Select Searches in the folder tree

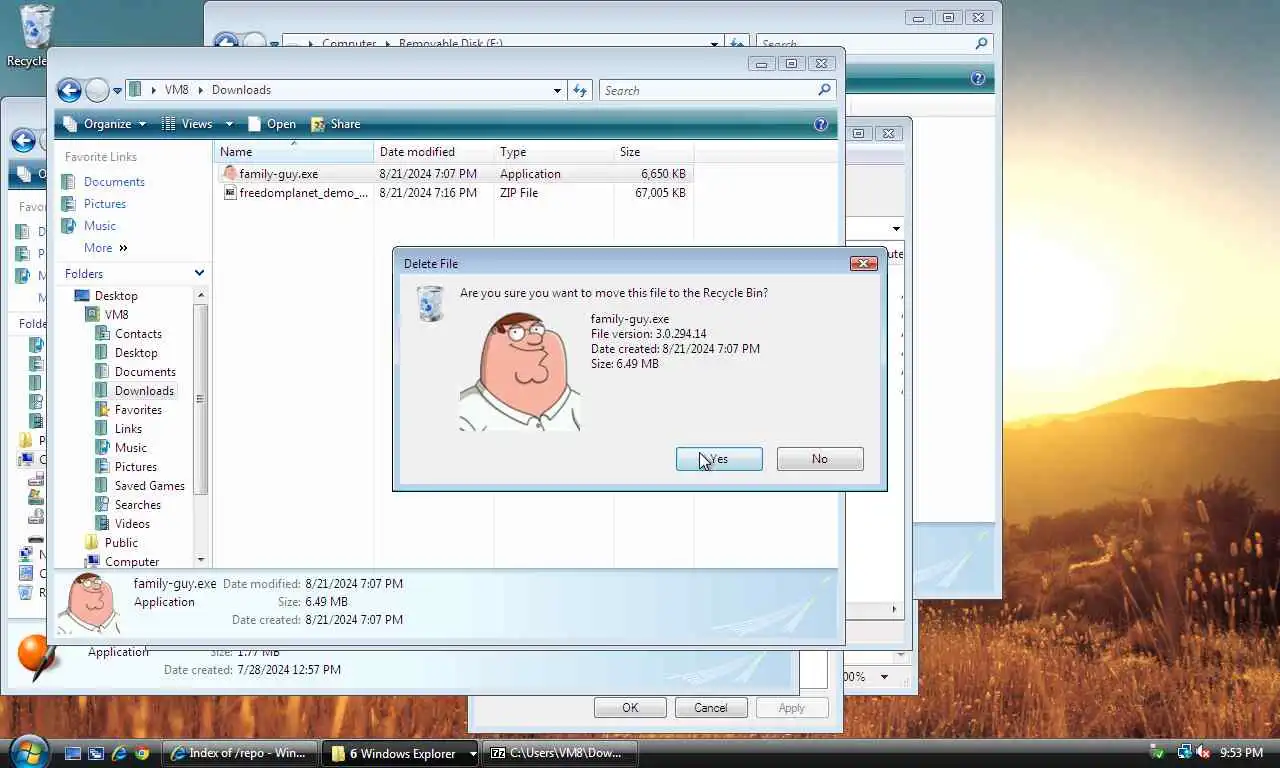(x=138, y=505)
